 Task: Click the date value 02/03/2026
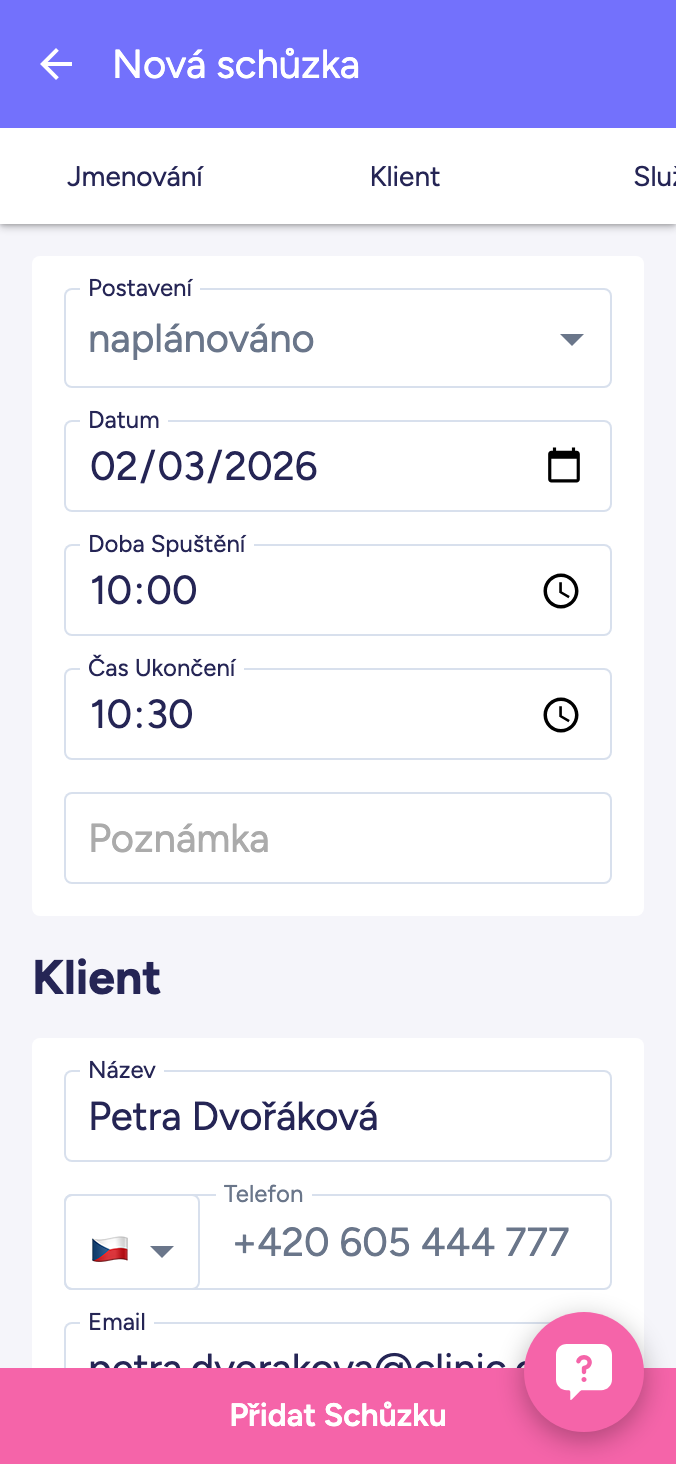click(204, 467)
